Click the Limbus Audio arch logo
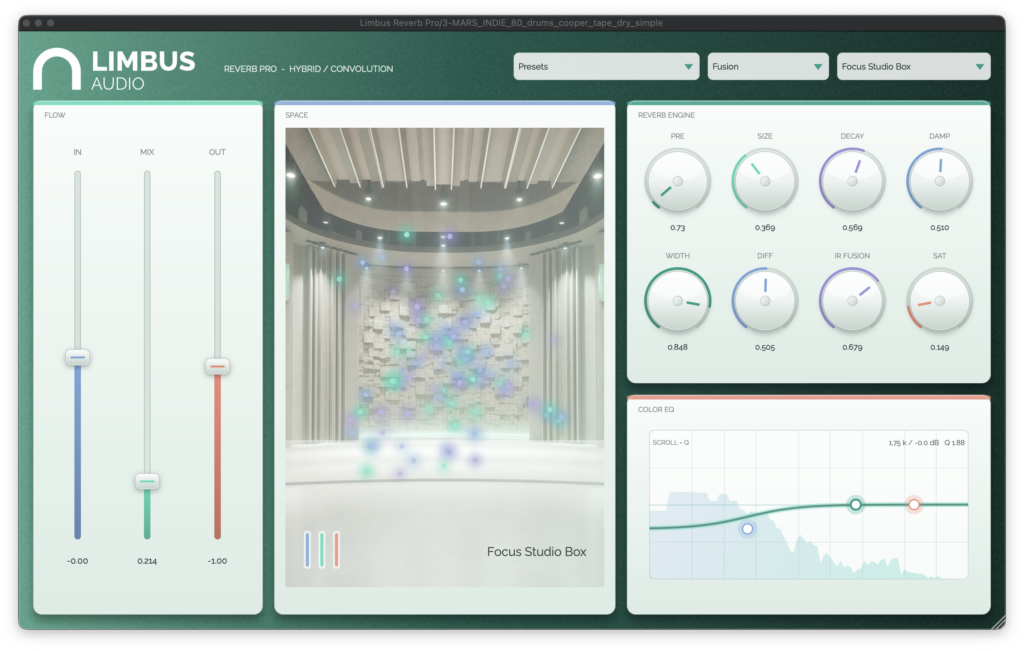This screenshot has height=651, width=1024. click(x=57, y=69)
